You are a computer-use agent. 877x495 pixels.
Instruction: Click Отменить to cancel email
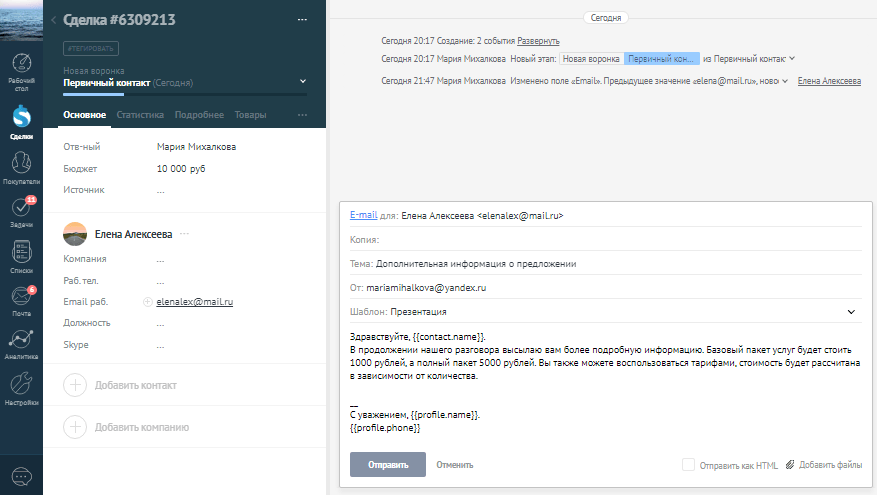click(x=454, y=465)
